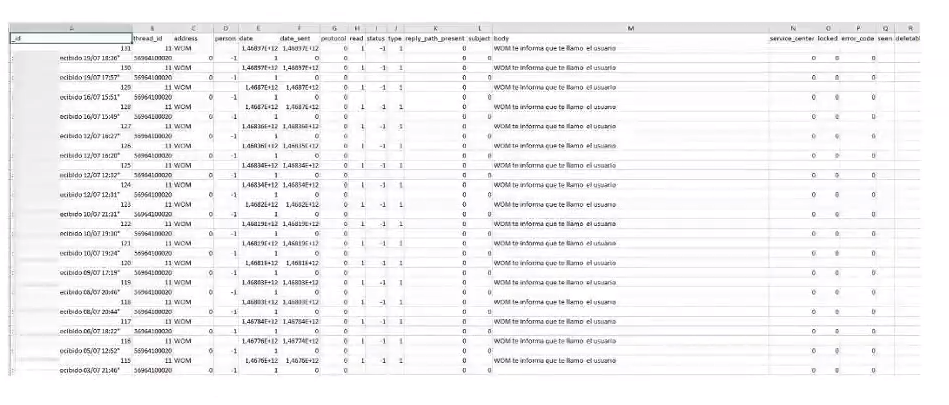Screen dimensions: 949x405
Task: Select column M header
Action: pos(630,28)
